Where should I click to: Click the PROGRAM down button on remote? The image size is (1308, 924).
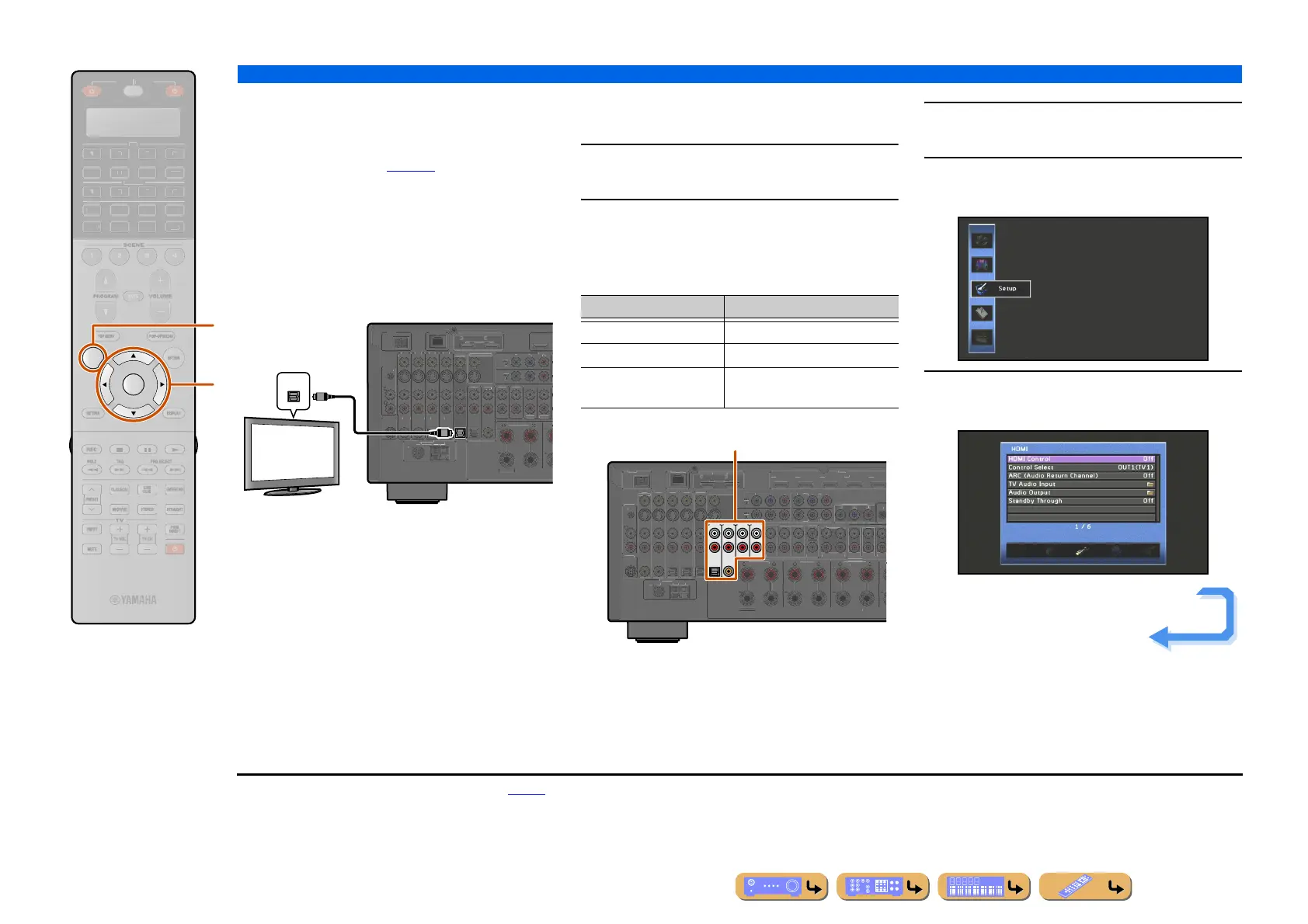click(x=106, y=311)
